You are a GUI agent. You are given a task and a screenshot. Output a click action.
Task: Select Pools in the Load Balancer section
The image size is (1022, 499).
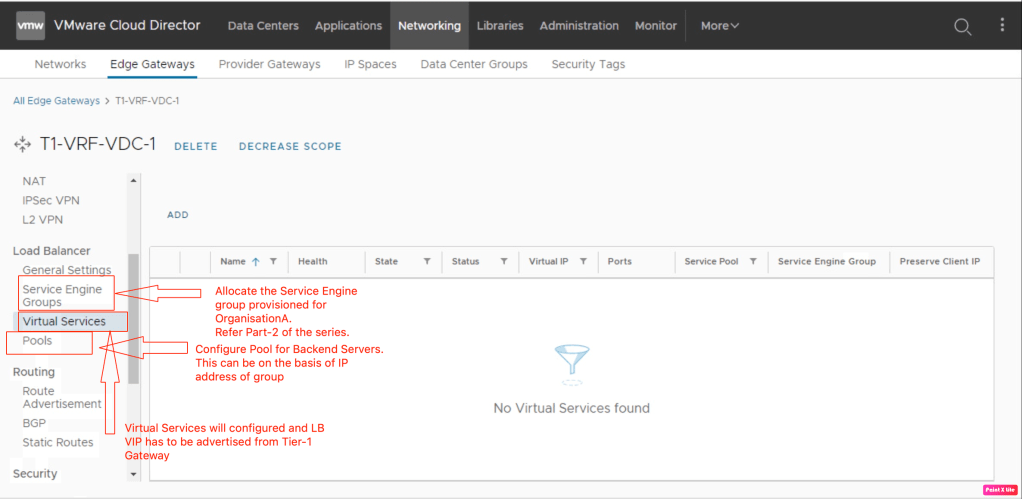37,341
